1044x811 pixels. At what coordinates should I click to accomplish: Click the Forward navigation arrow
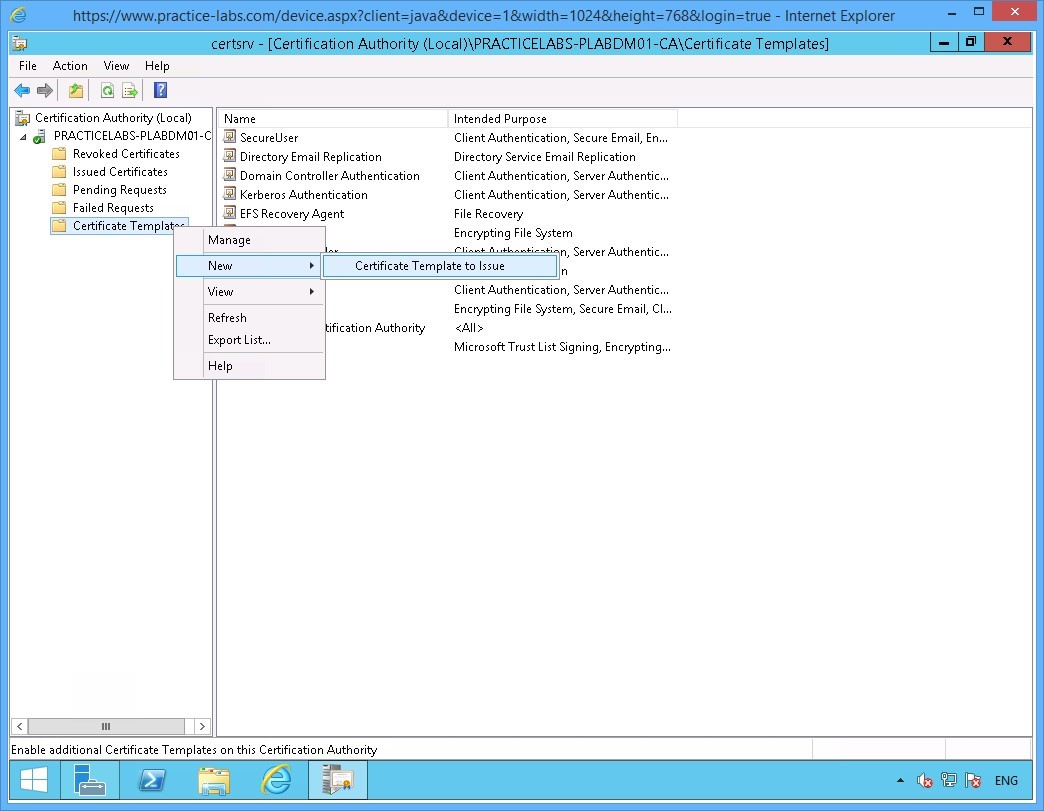coord(44,90)
